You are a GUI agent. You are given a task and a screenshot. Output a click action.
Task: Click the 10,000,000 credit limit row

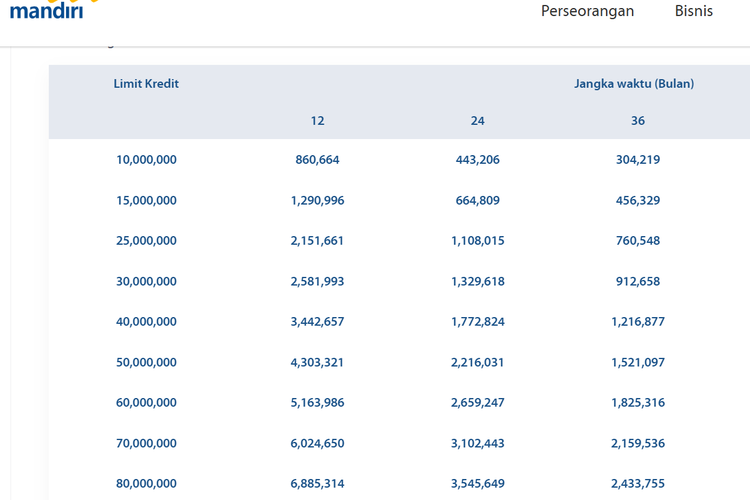(146, 160)
